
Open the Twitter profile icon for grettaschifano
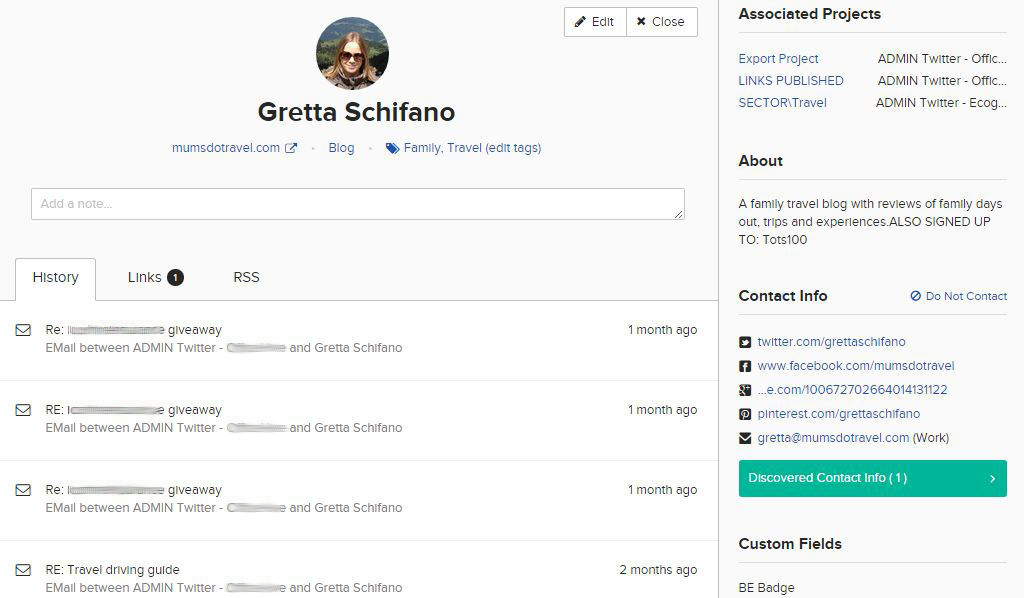pyautogui.click(x=744, y=341)
